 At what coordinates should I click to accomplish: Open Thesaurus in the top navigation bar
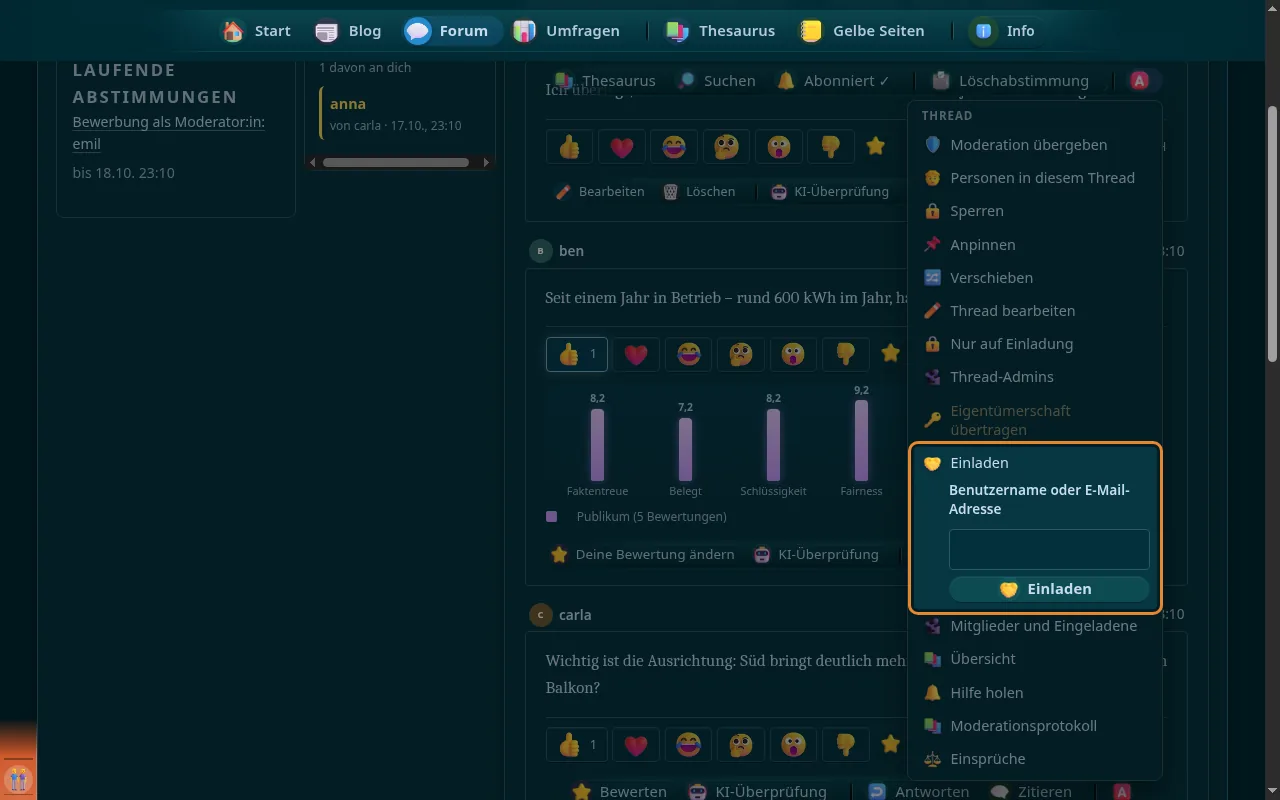click(720, 31)
